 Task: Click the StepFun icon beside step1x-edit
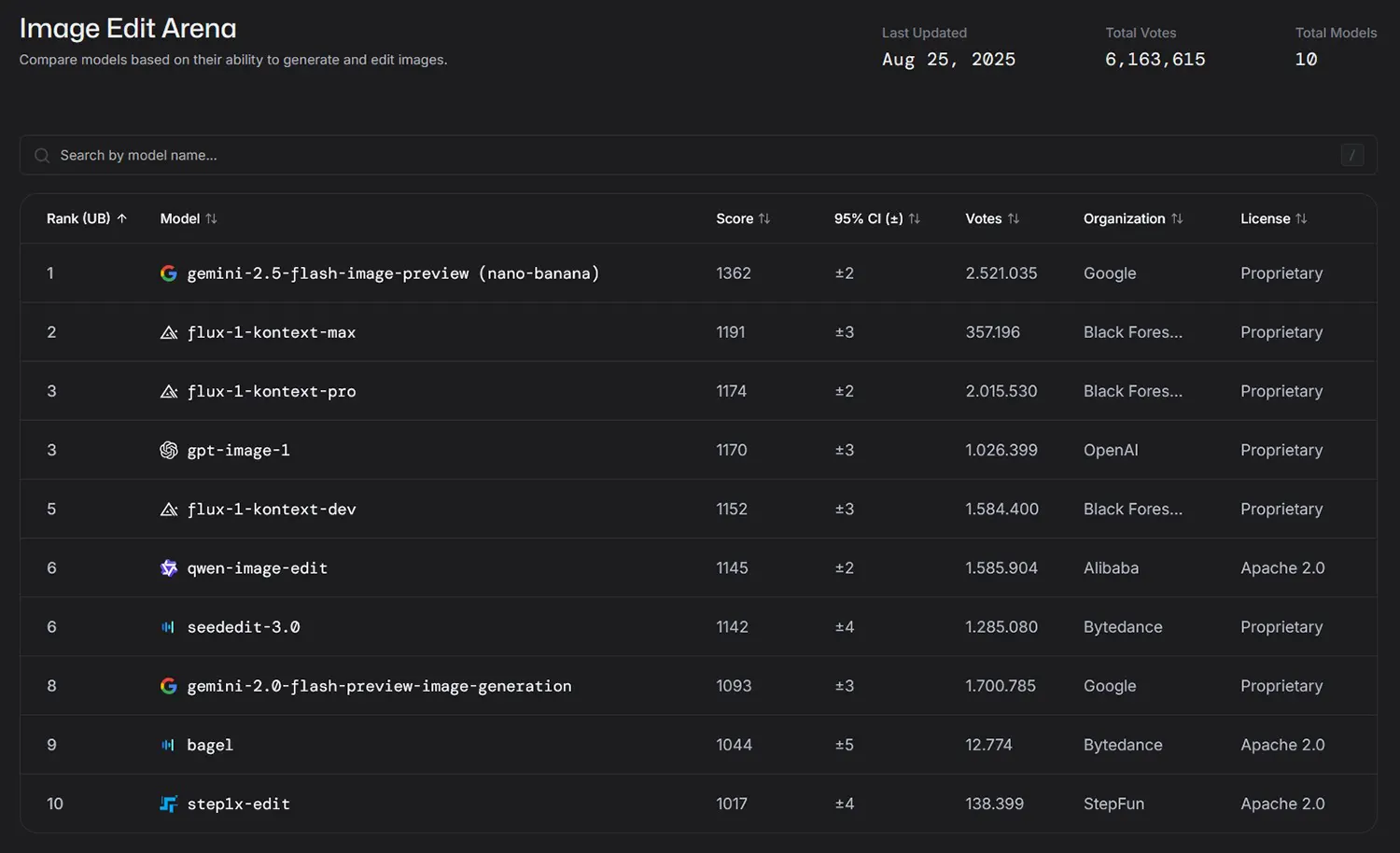[x=168, y=804]
